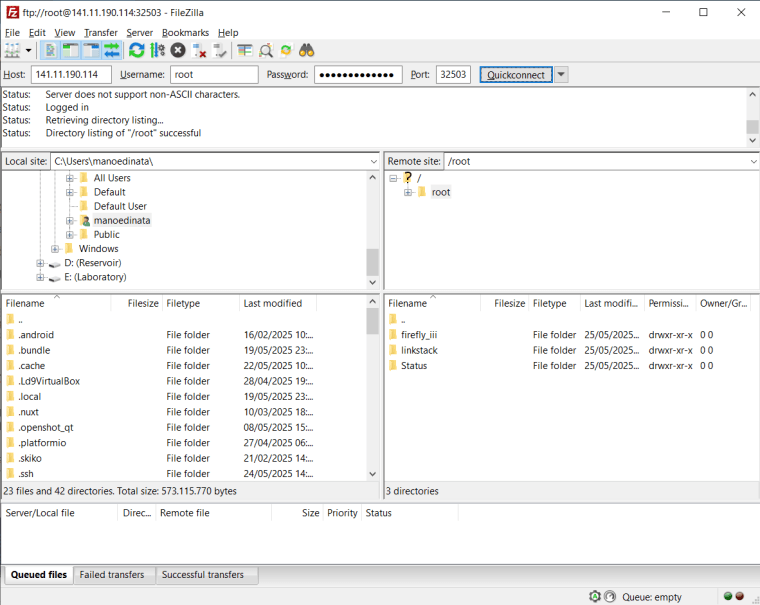Select the manoedinata user folder icon in tree
Viewport: 760px width, 605px height.
click(85, 221)
